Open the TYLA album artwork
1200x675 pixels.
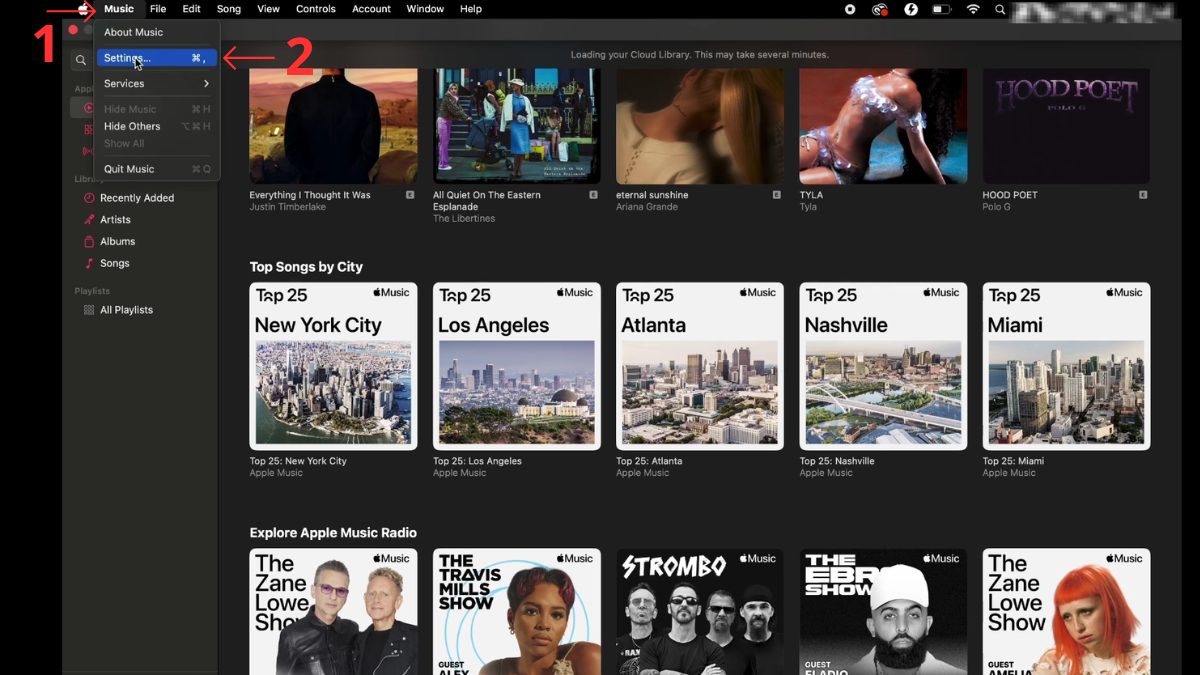coord(883,126)
